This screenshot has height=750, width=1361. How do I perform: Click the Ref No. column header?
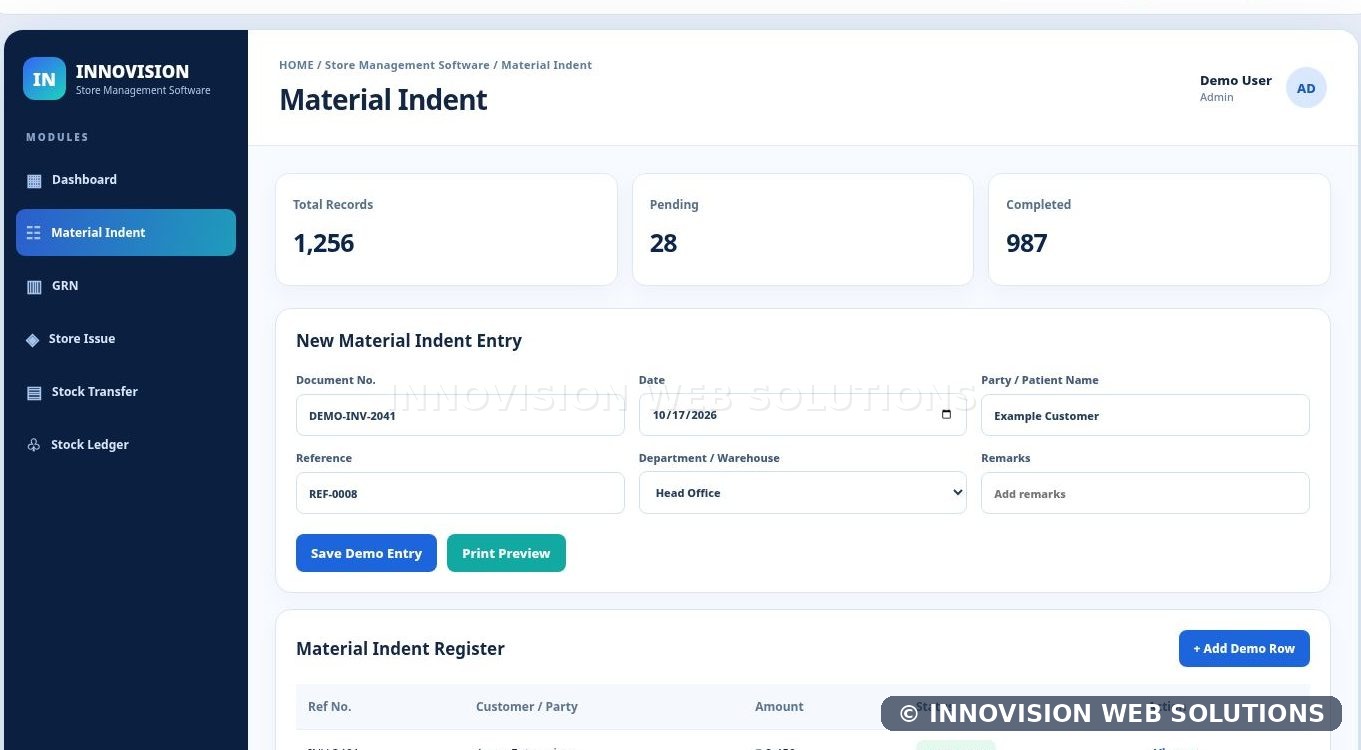pyautogui.click(x=330, y=706)
